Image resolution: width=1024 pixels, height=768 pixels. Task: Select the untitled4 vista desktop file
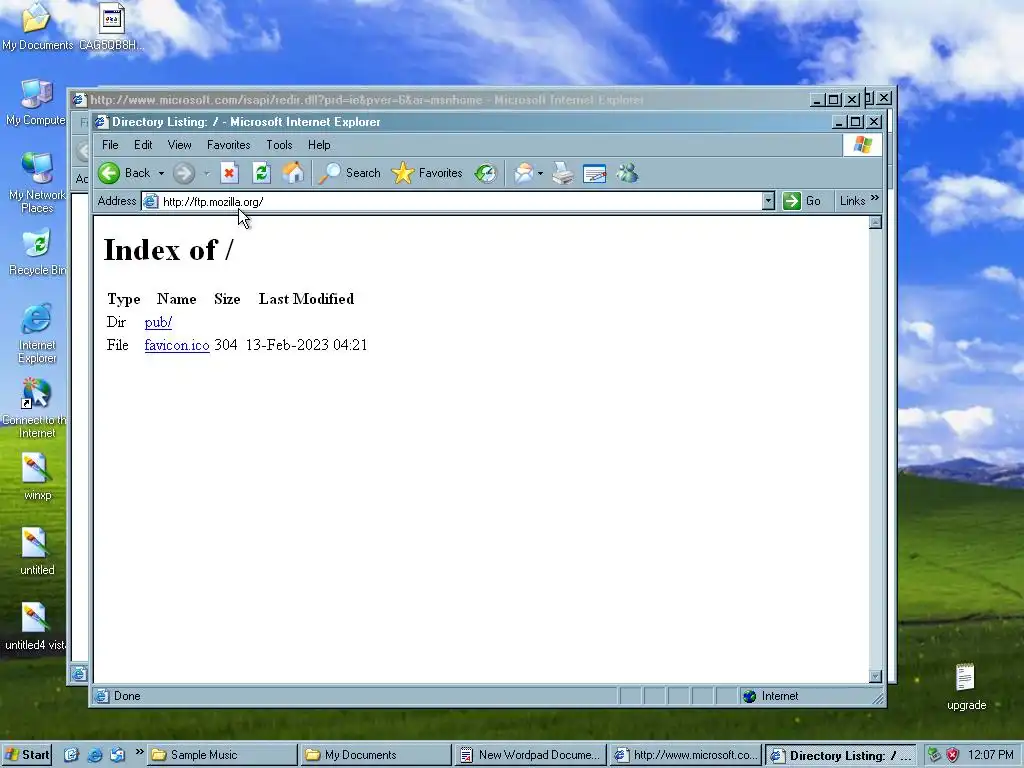(x=35, y=627)
